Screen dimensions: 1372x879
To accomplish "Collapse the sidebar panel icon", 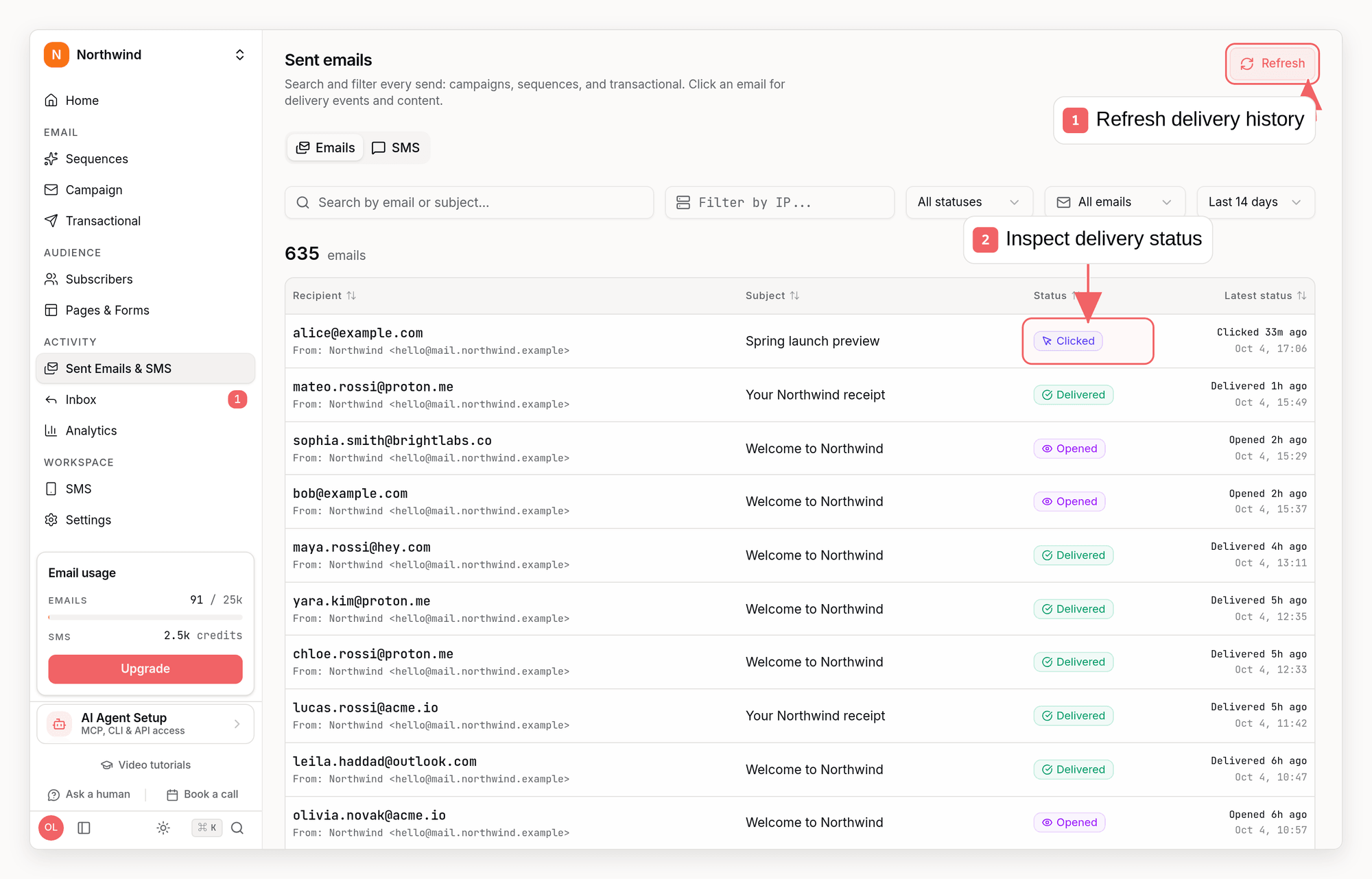I will (84, 828).
